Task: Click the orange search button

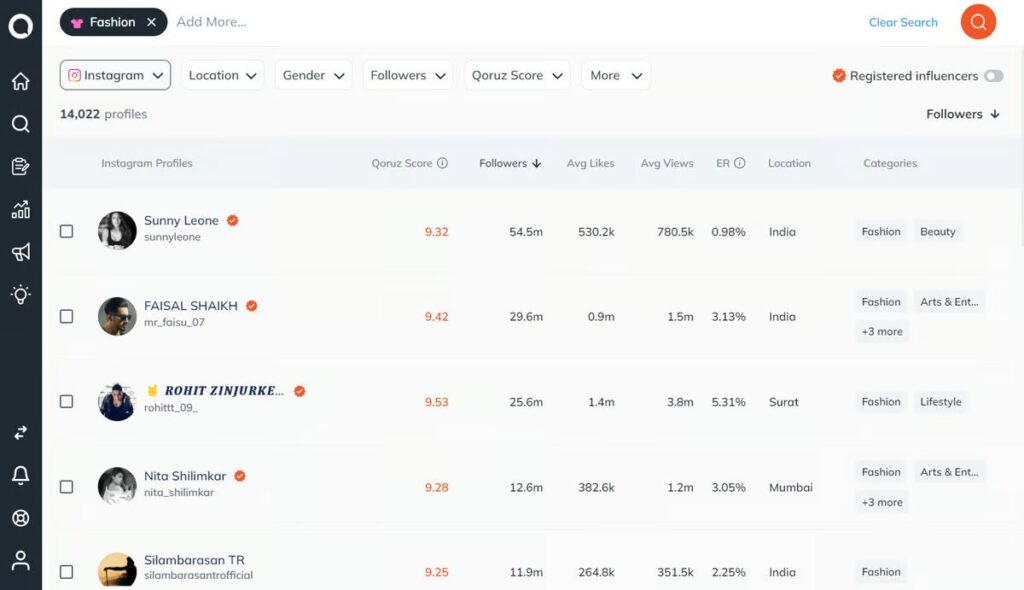Action: [x=978, y=22]
